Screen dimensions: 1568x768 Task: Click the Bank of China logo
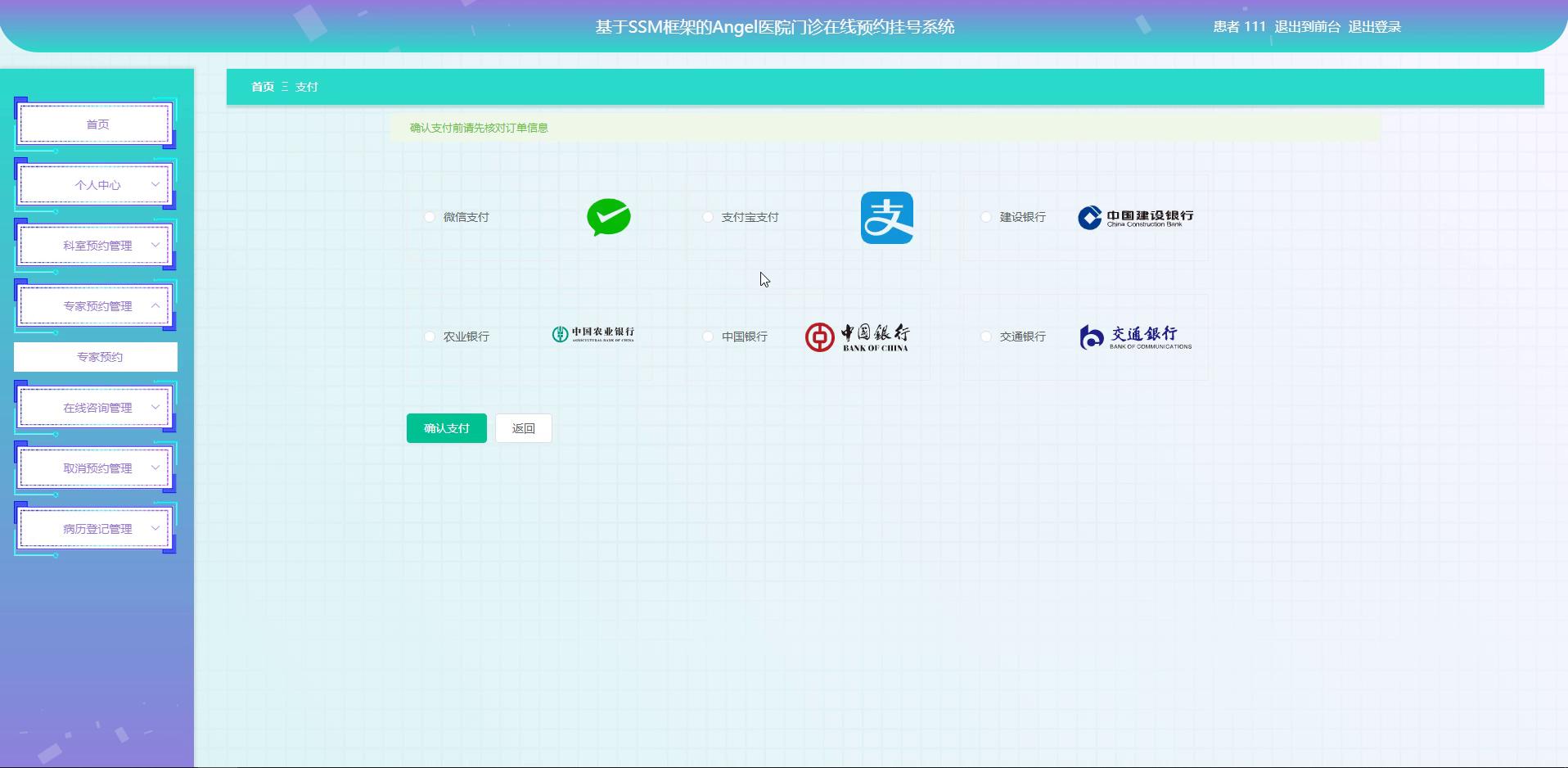click(x=857, y=337)
